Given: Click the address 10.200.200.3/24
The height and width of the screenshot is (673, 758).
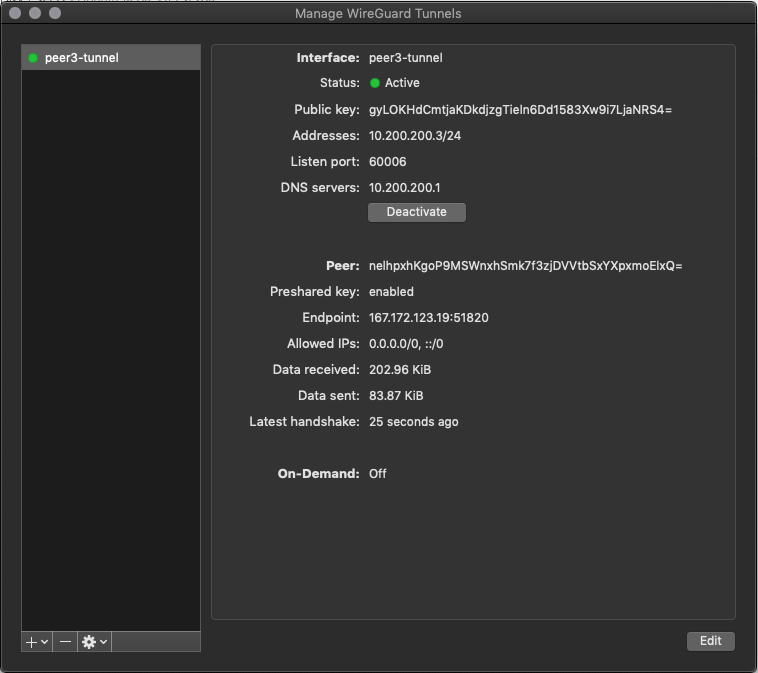Looking at the screenshot, I should pyautogui.click(x=415, y=135).
